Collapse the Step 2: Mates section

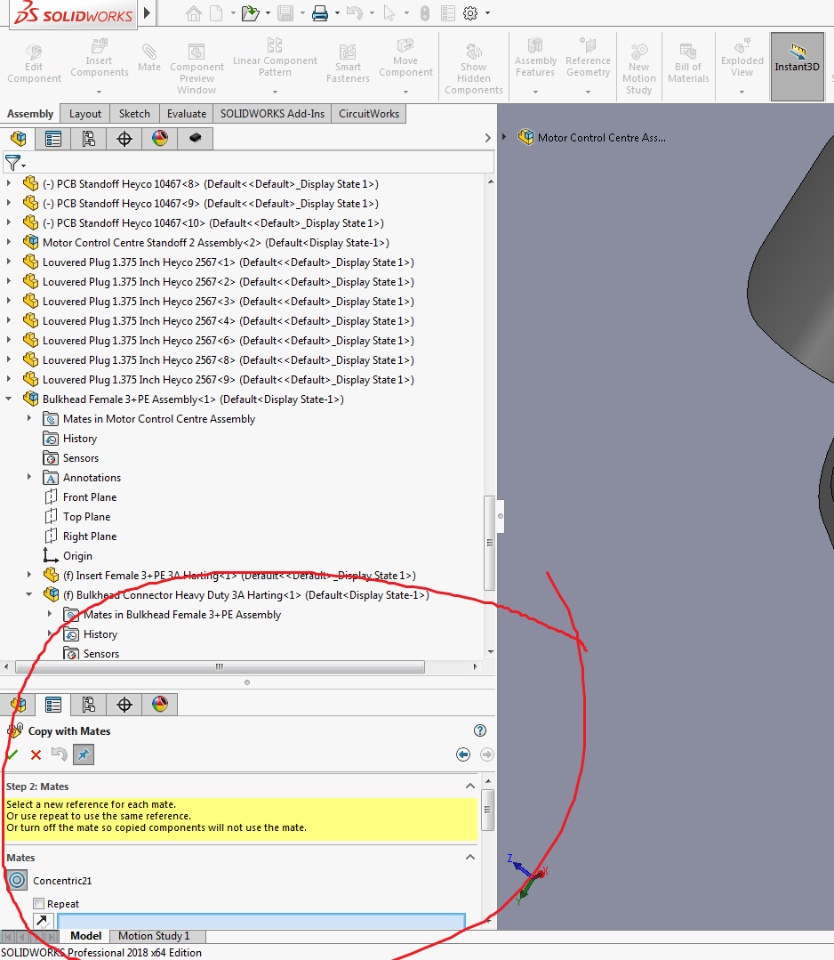[x=470, y=786]
